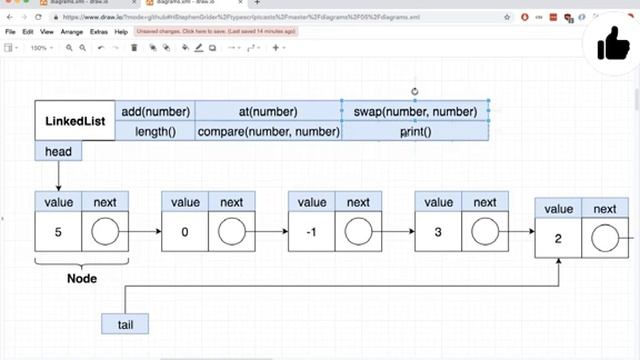Select the value header above 5
640x360 pixels.
[58, 202]
